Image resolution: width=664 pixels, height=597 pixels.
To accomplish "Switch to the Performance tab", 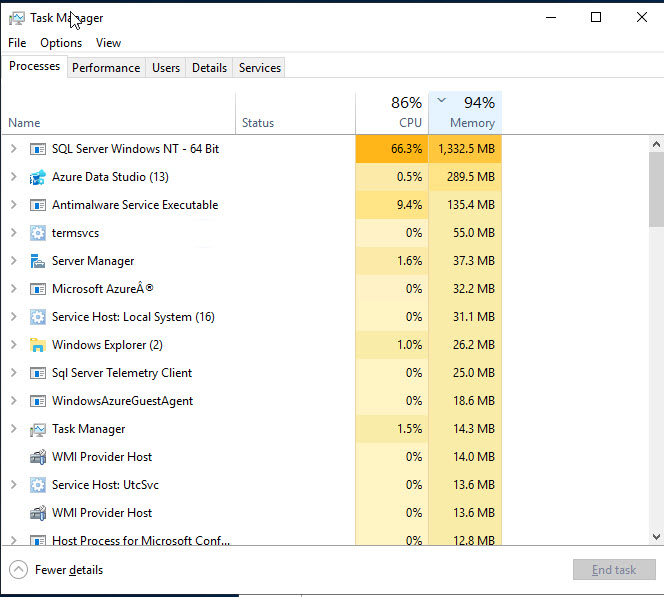I will 106,68.
